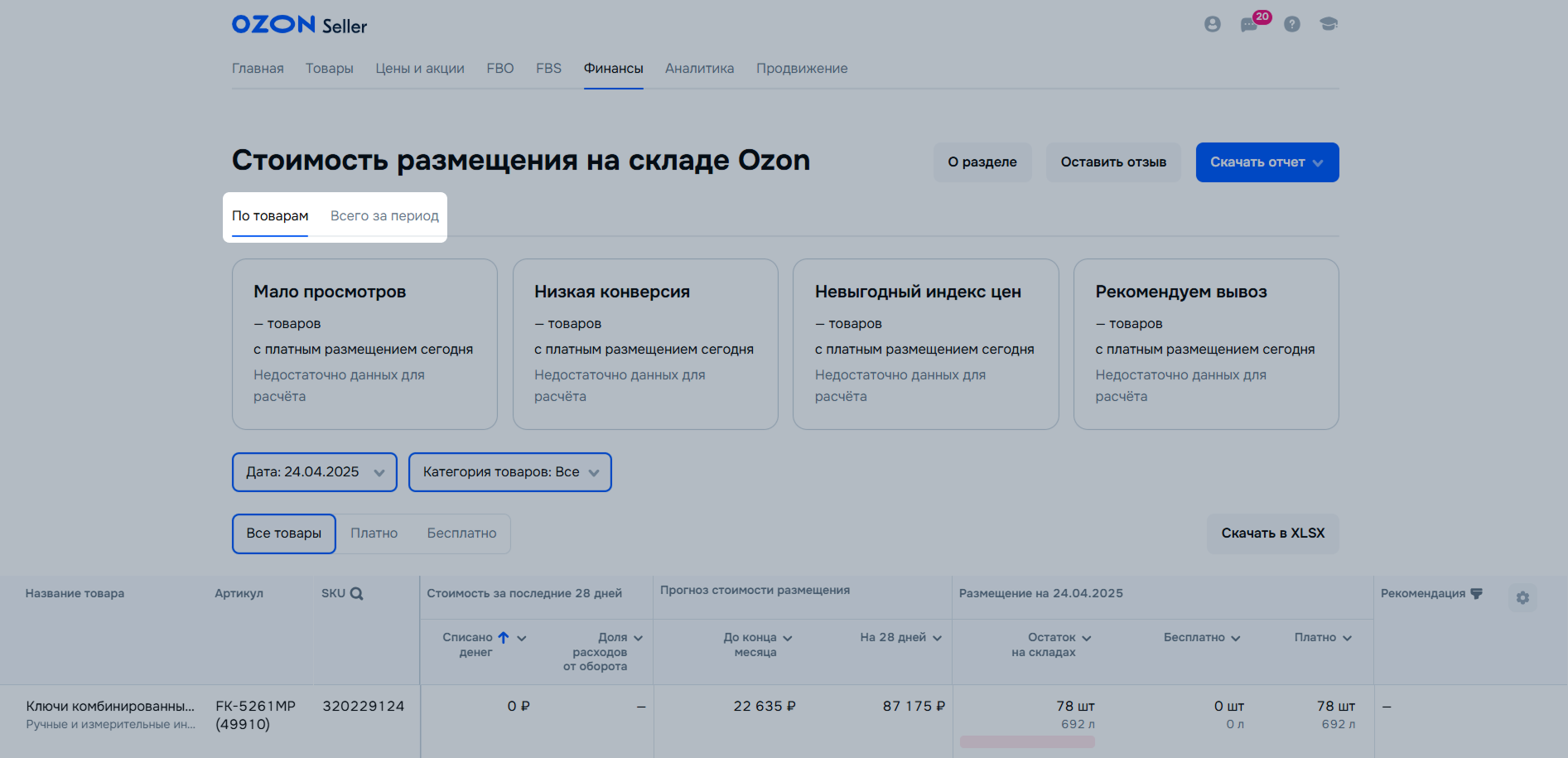Image resolution: width=1568 pixels, height=758 pixels.
Task: Open table column settings gear
Action: tap(1522, 598)
